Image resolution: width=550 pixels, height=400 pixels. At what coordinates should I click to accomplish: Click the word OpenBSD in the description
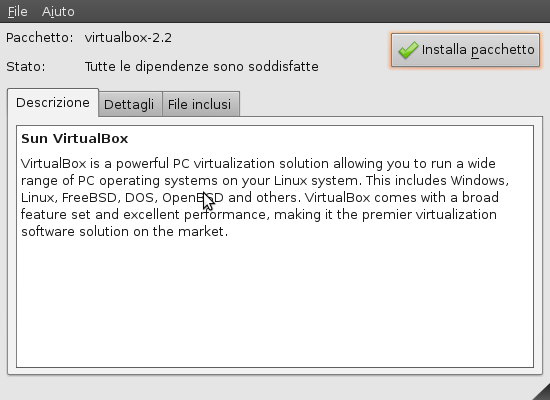click(x=193, y=198)
